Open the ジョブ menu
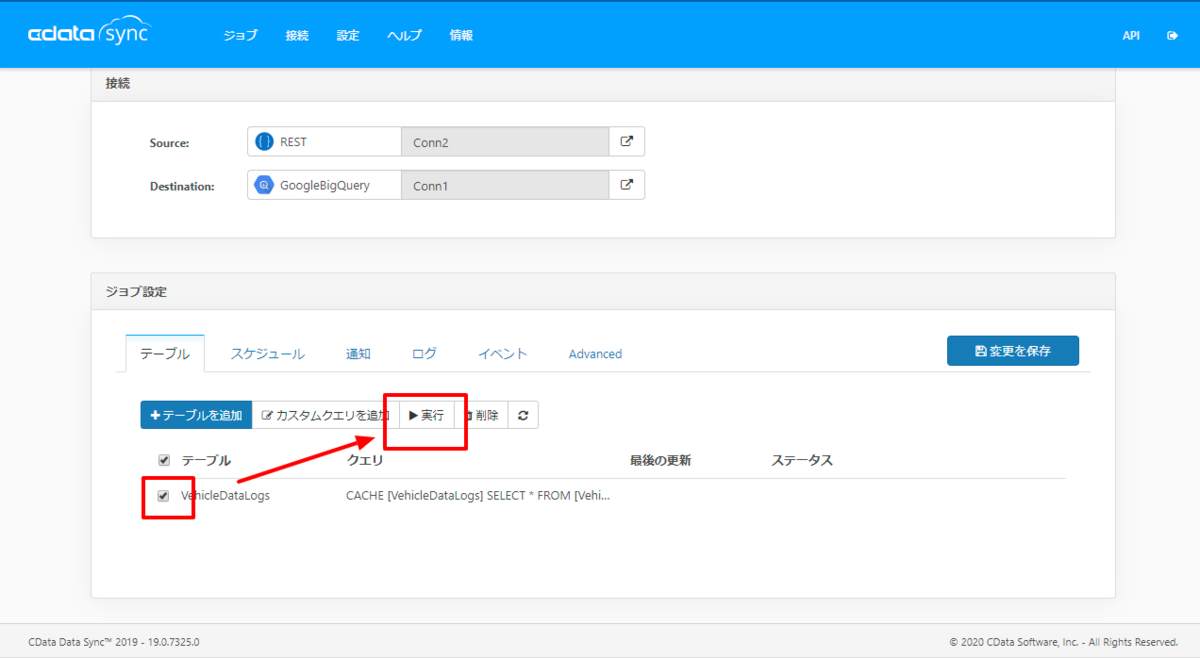Image resolution: width=1200 pixels, height=658 pixels. pos(240,35)
